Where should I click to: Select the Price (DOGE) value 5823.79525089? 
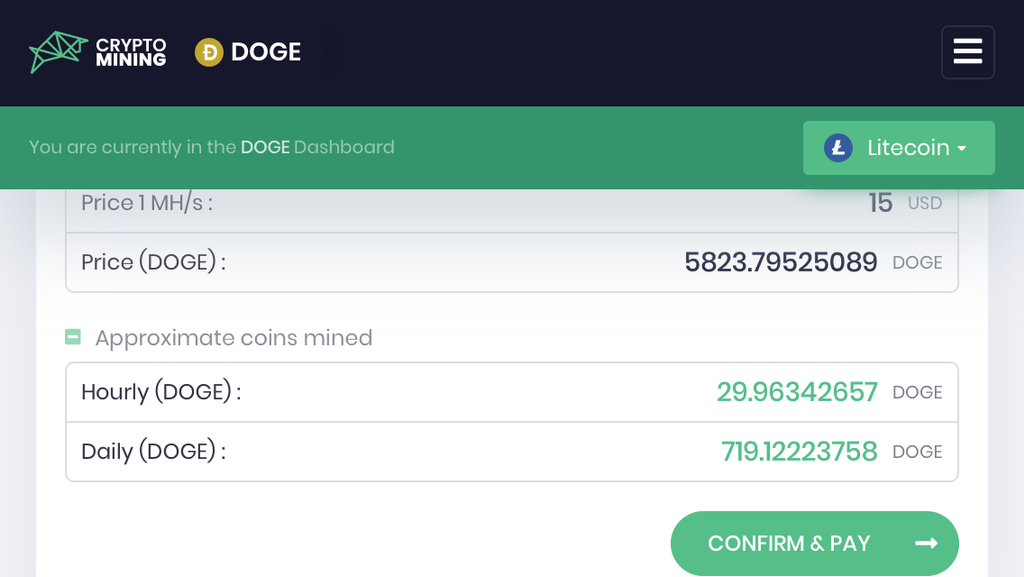pyautogui.click(x=780, y=262)
